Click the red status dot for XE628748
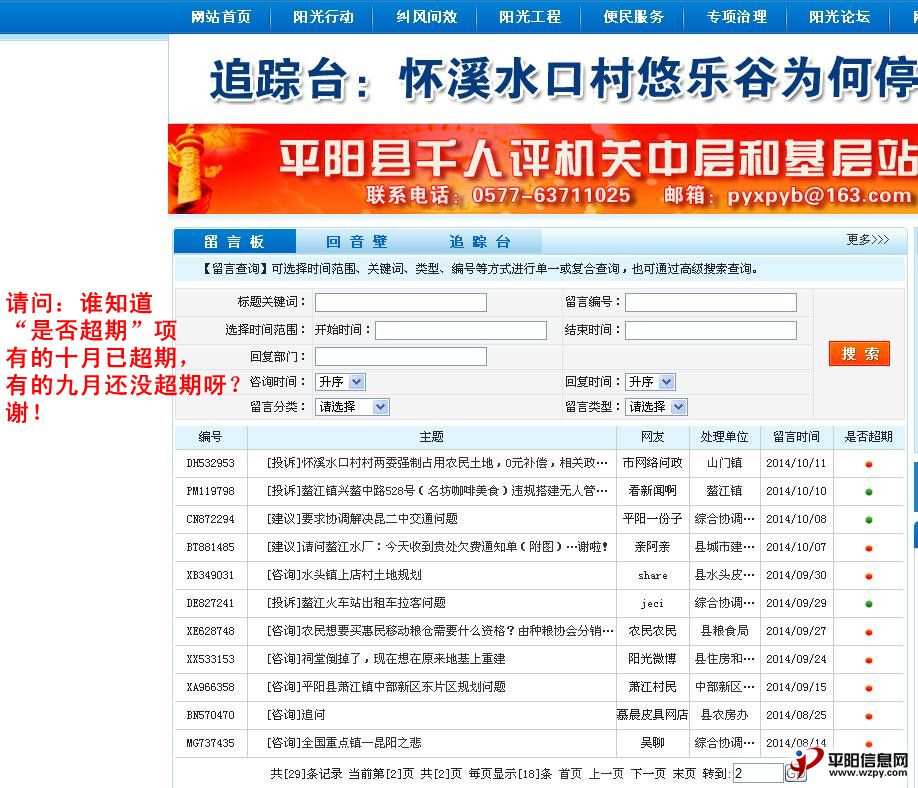 [x=869, y=632]
